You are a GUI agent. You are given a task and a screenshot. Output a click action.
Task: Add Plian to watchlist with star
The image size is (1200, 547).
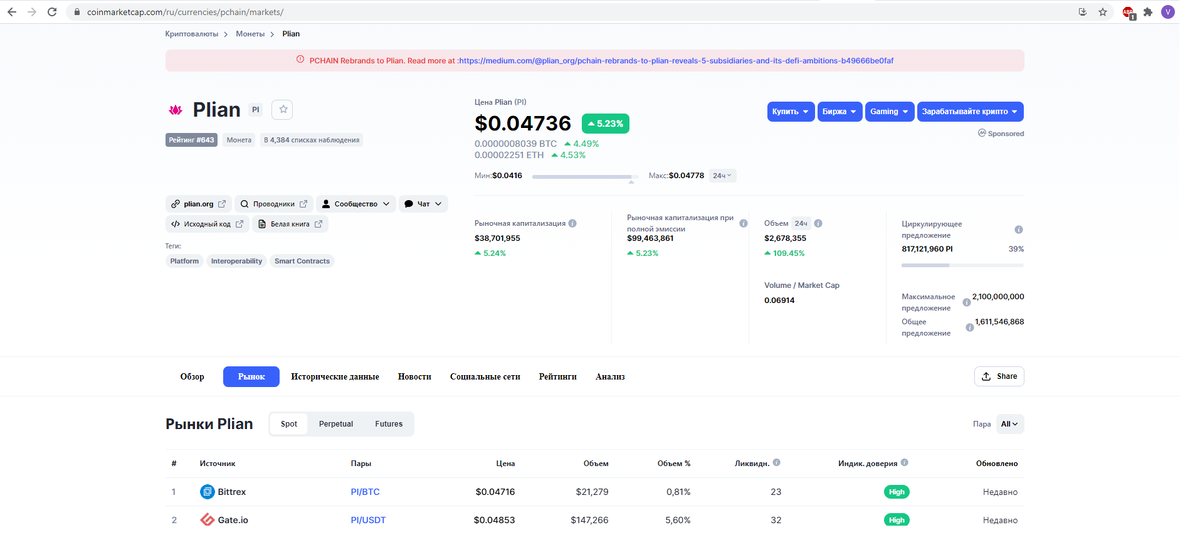click(282, 110)
